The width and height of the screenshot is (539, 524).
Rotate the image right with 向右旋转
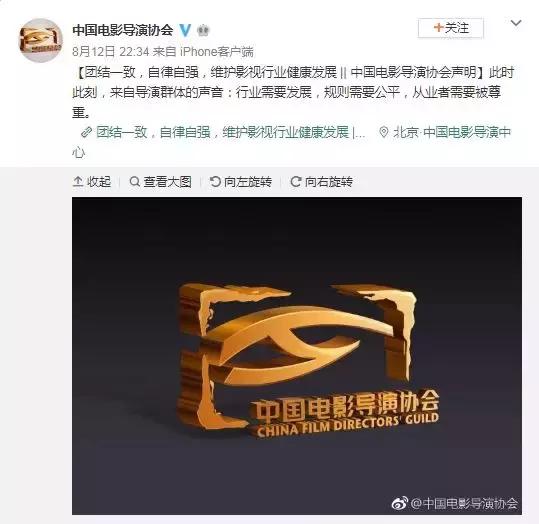[322, 182]
